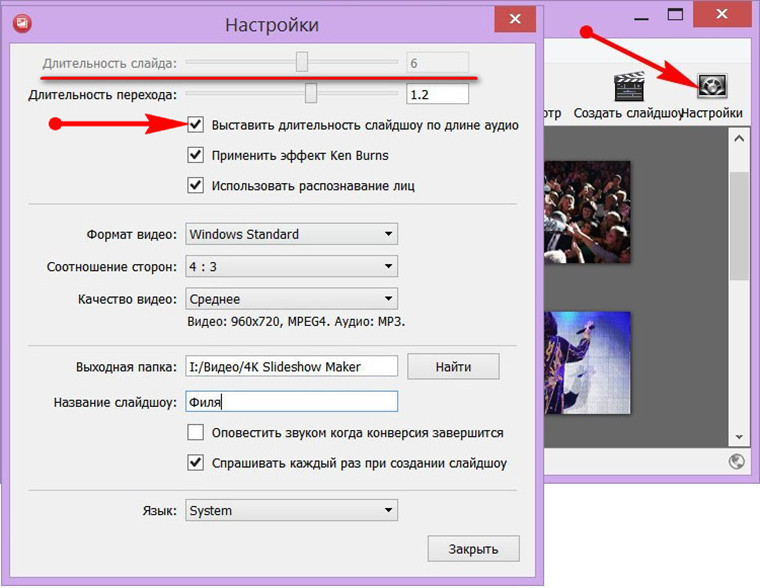Disable Применить эффект Ken Burns checkbox

point(195,155)
